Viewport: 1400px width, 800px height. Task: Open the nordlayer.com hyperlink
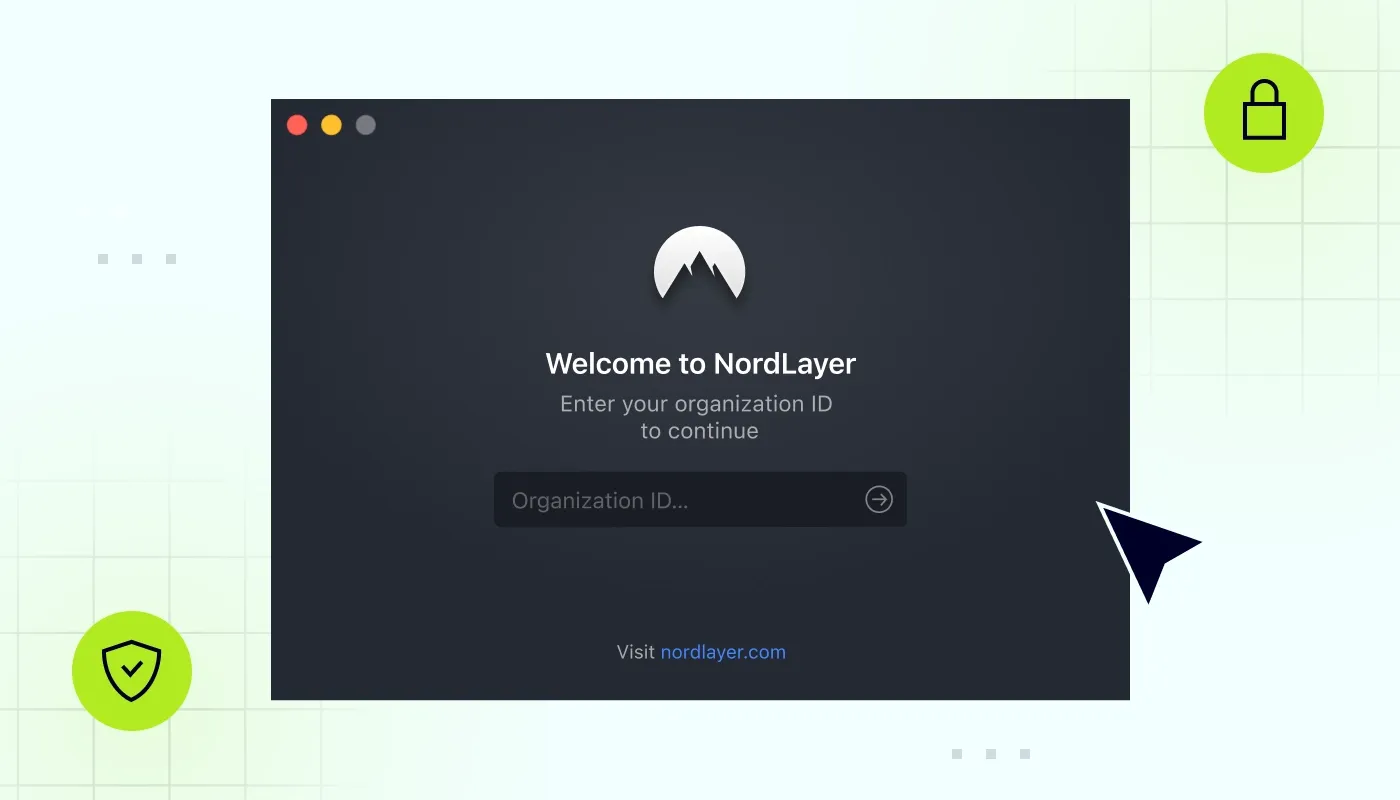pyautogui.click(x=723, y=651)
